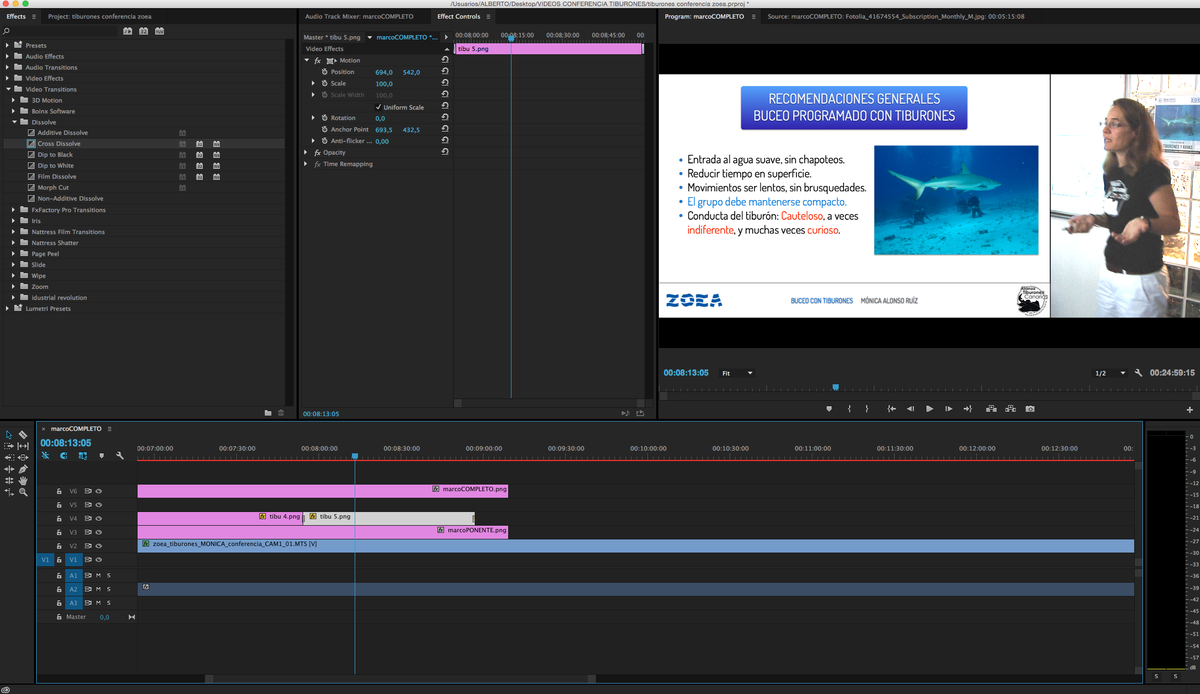The width and height of the screenshot is (1200, 694).
Task: Mark Out point in Program monitor
Action: click(867, 409)
